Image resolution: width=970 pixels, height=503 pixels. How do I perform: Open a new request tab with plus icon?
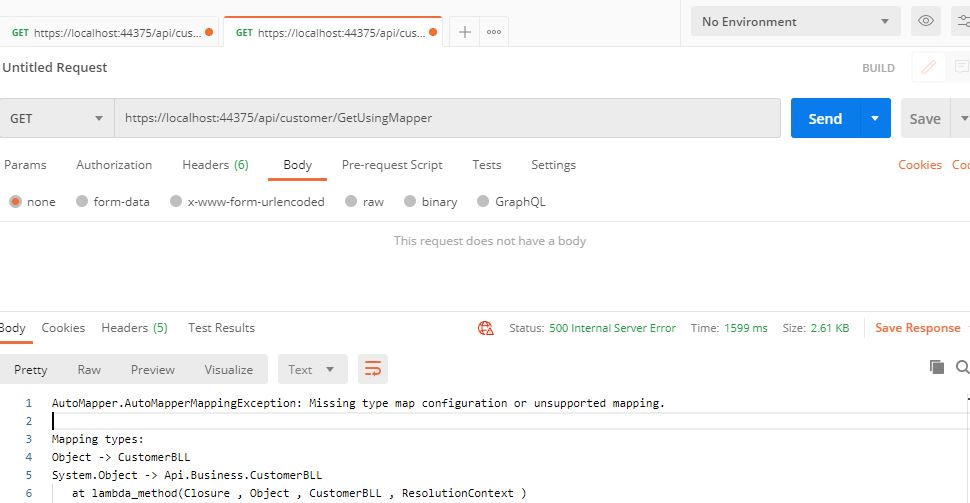(465, 32)
